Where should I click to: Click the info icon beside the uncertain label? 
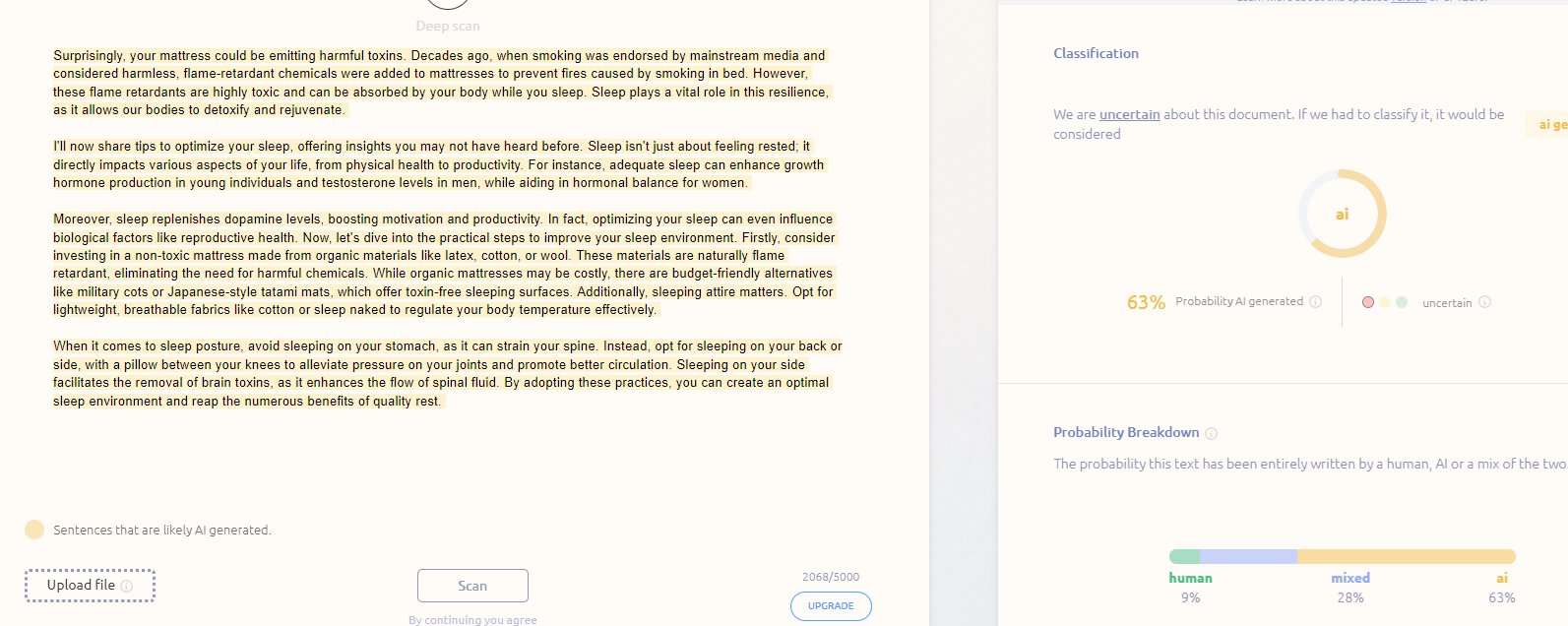coord(1484,302)
